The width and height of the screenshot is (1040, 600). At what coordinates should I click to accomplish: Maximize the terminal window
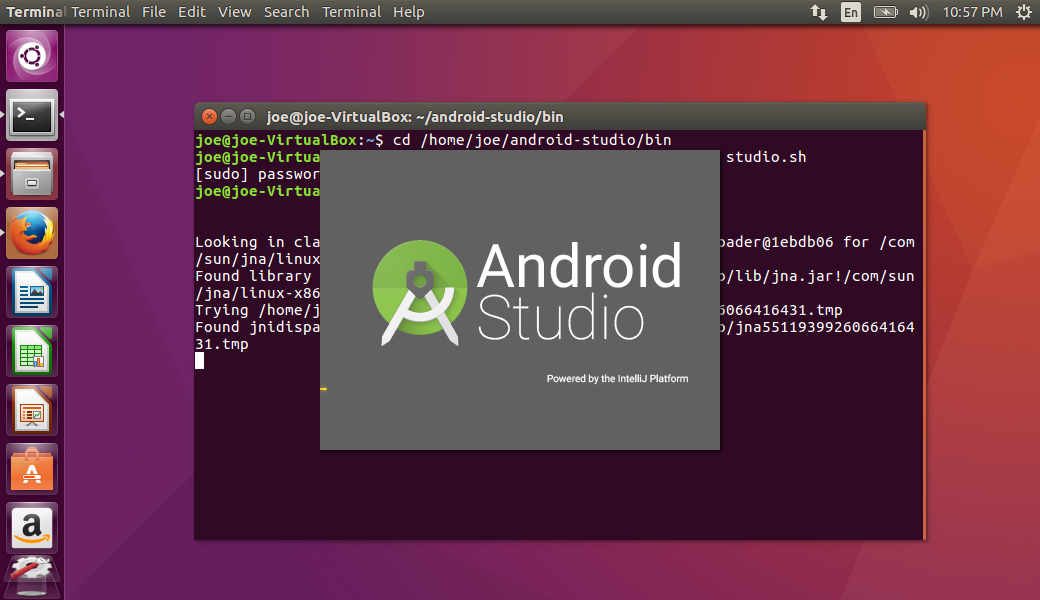click(x=247, y=117)
